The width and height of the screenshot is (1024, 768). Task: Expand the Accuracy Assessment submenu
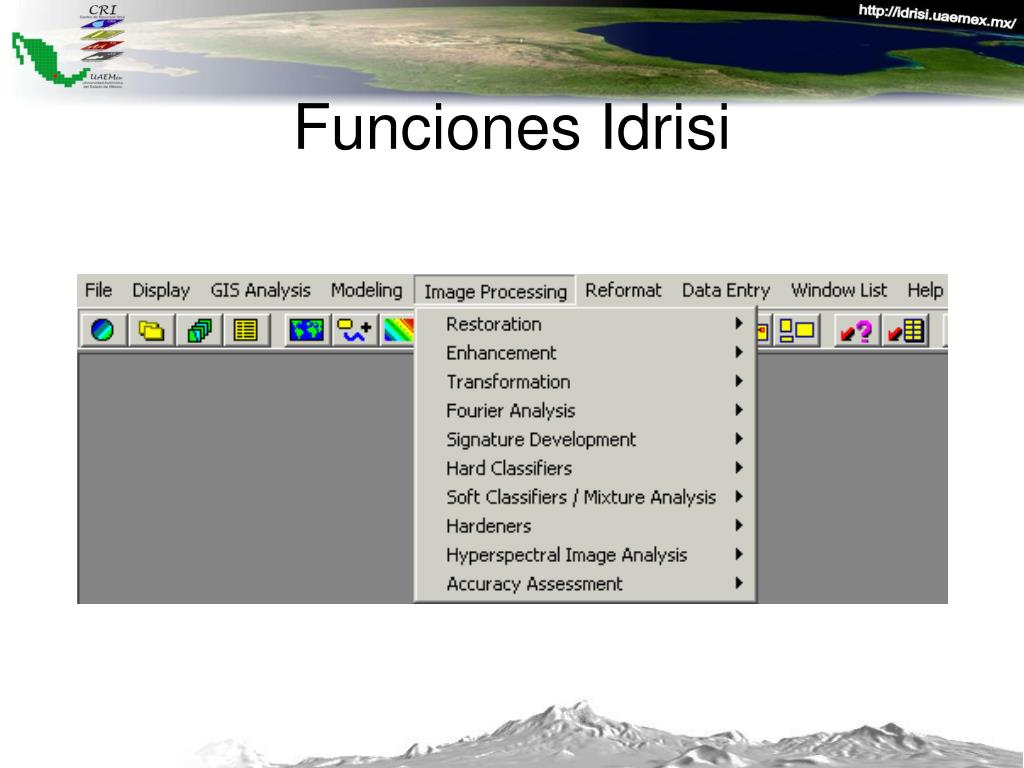point(586,583)
